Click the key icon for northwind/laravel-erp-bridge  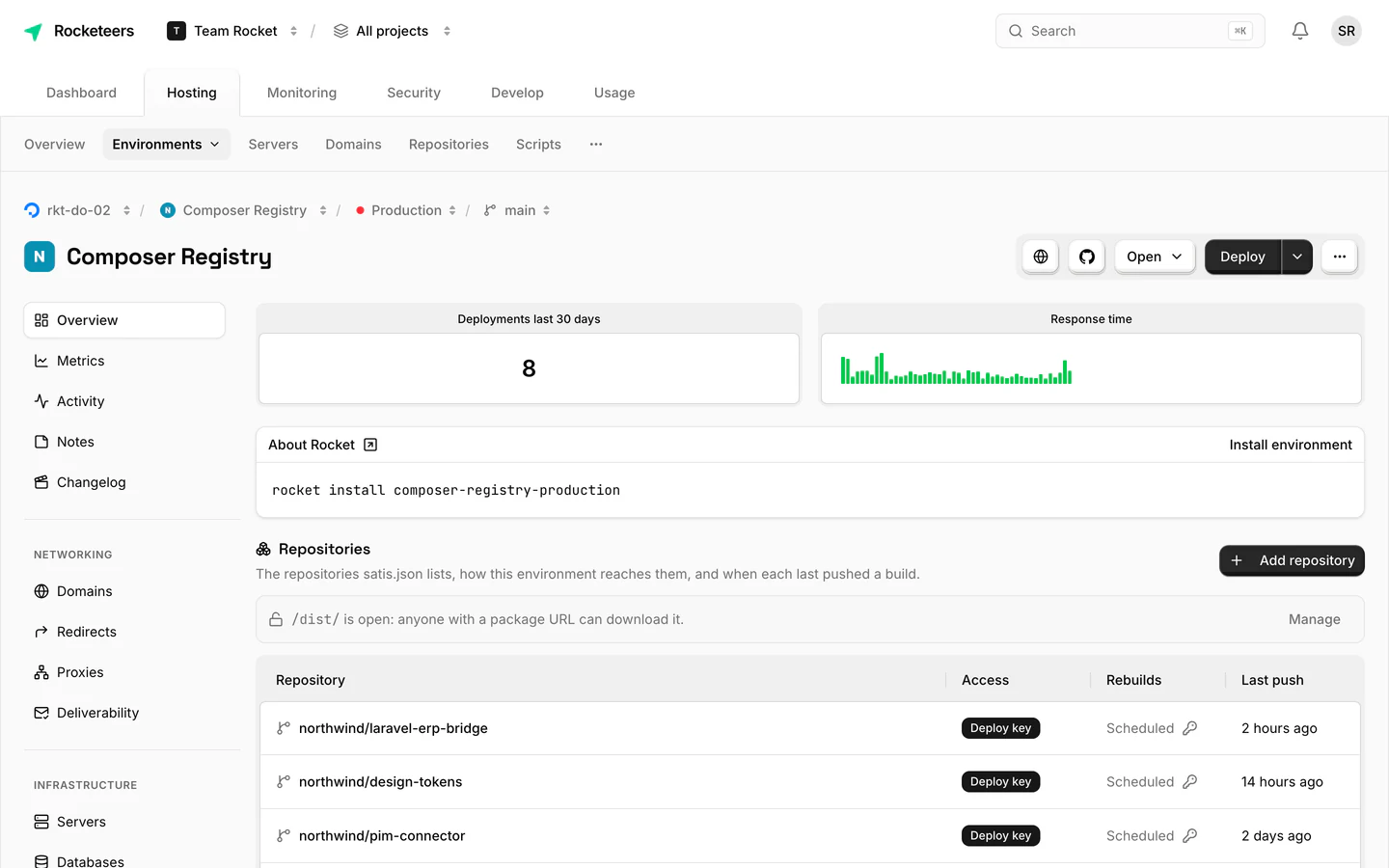(x=1190, y=728)
